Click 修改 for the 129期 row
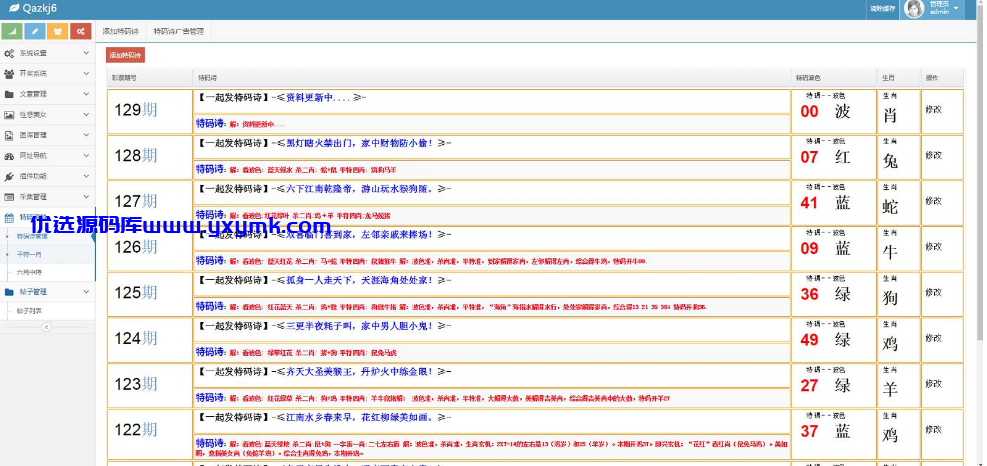 point(933,110)
